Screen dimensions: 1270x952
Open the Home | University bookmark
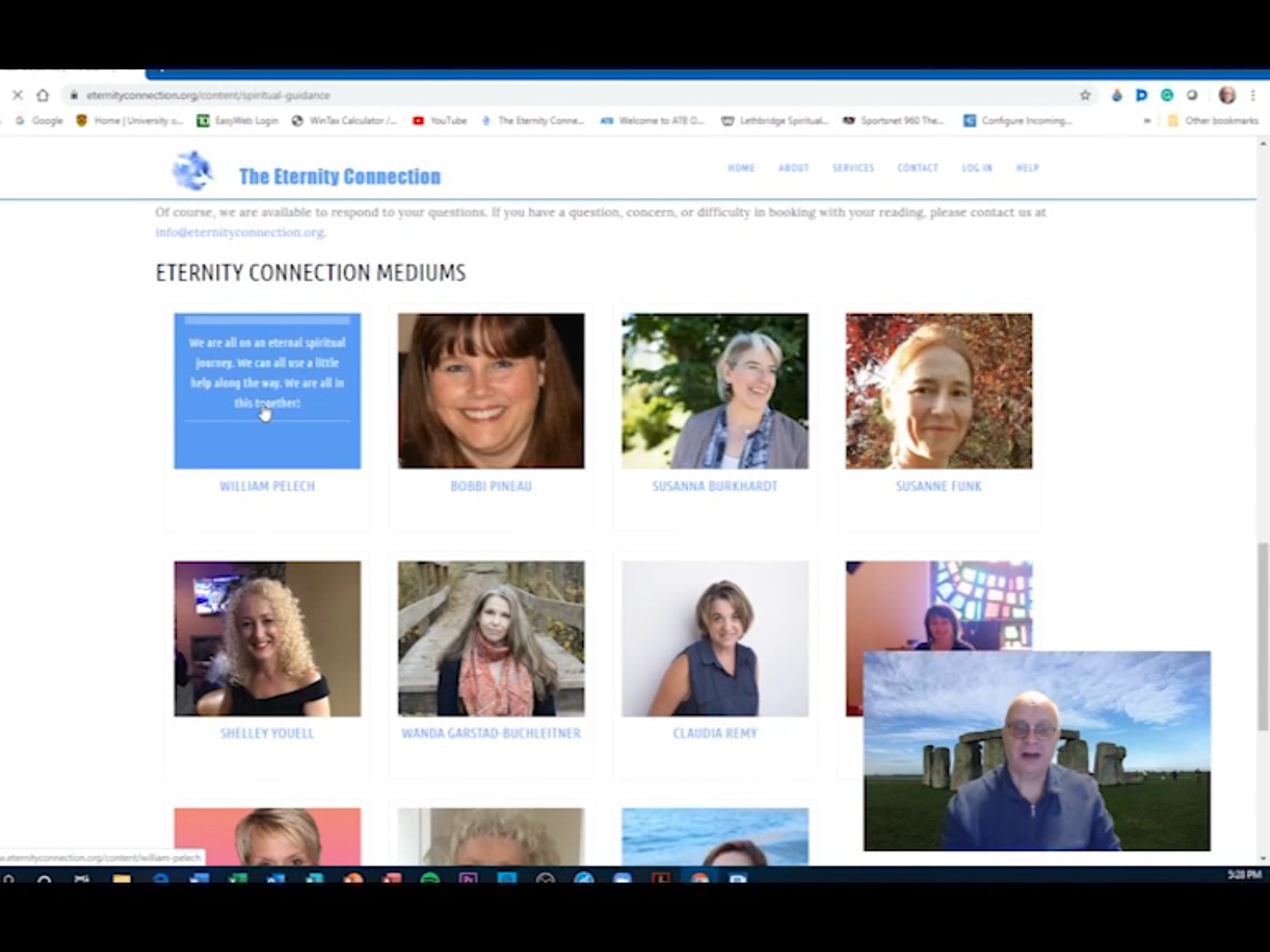[x=129, y=121]
